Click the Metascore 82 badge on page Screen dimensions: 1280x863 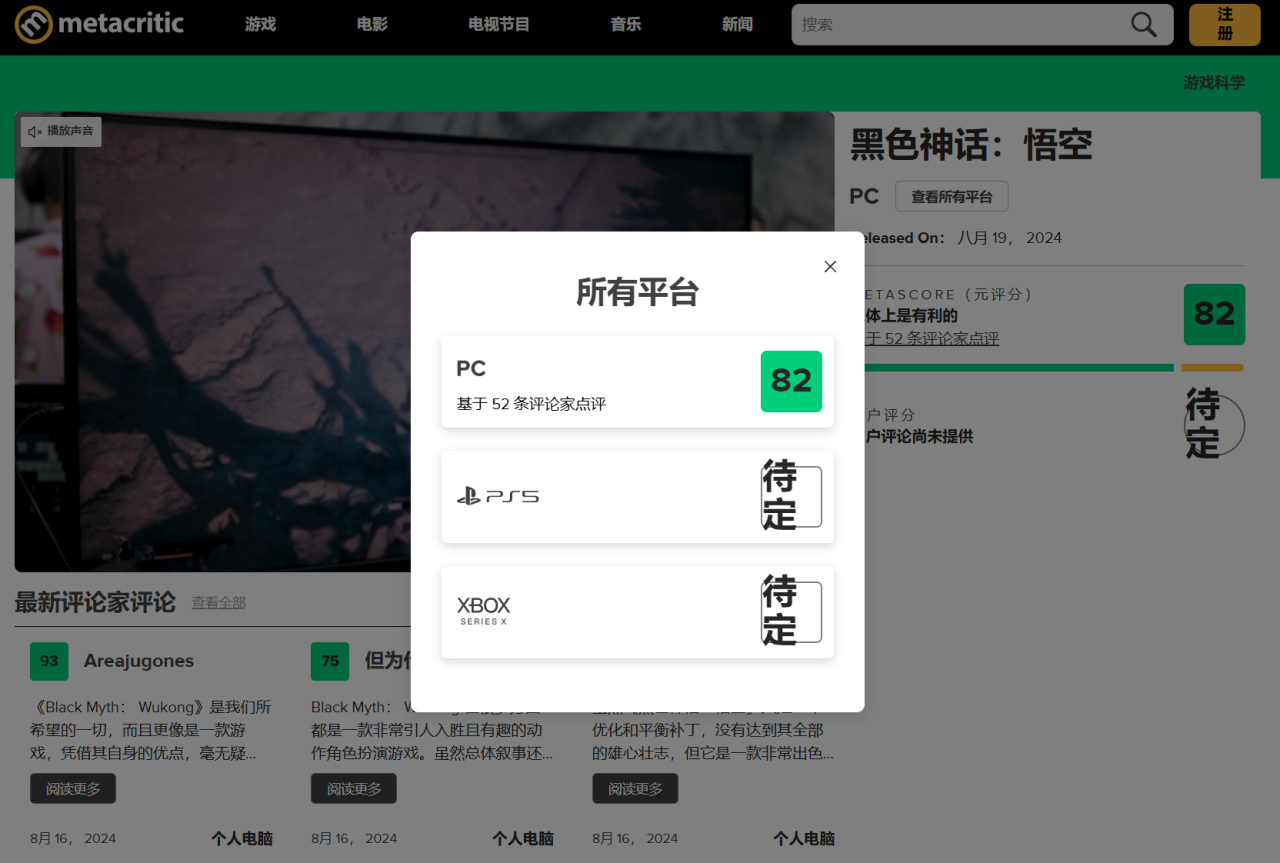[1214, 314]
